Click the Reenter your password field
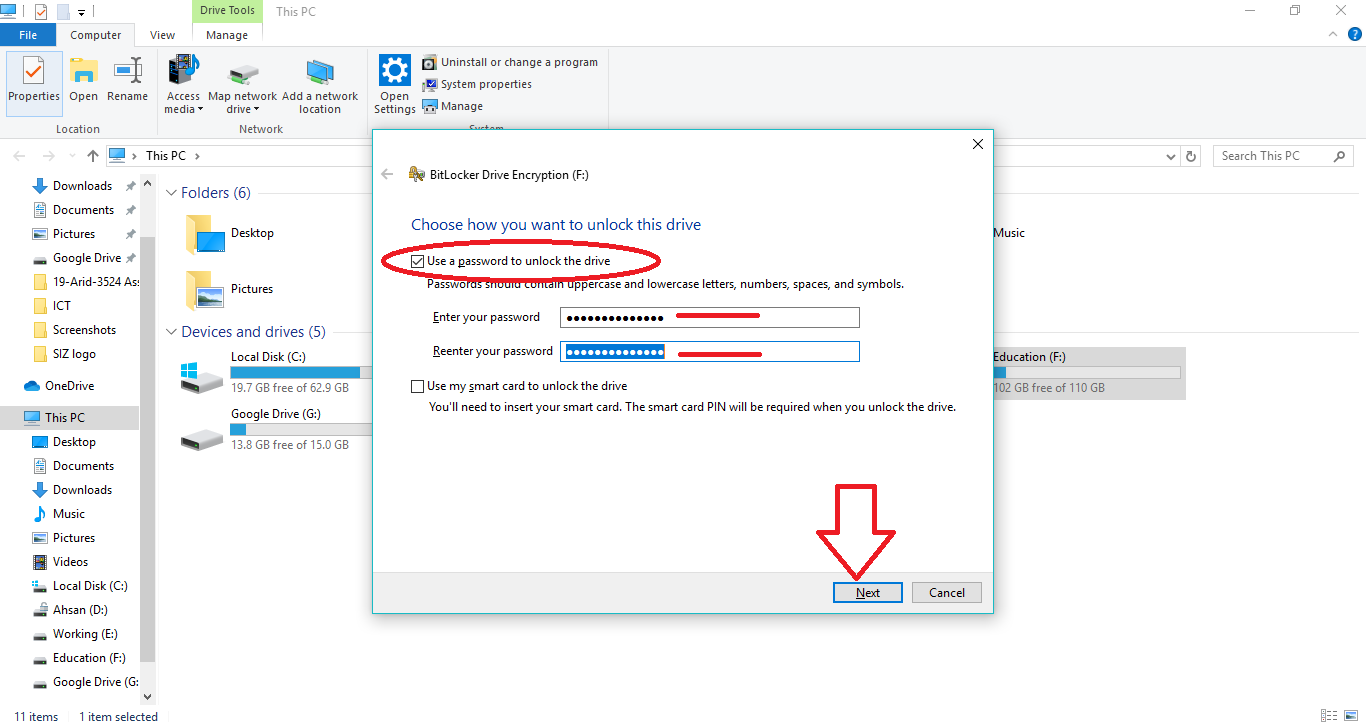The width and height of the screenshot is (1366, 726). tap(710, 352)
